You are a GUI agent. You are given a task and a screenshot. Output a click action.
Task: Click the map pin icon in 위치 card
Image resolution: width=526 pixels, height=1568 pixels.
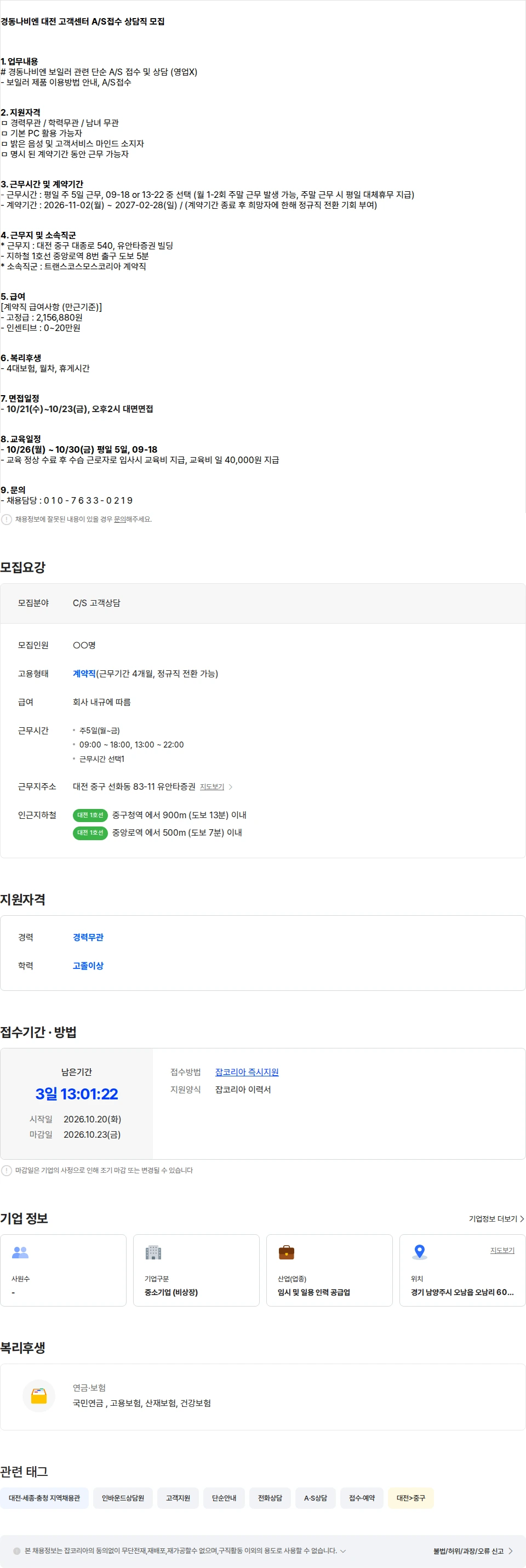point(420,1252)
